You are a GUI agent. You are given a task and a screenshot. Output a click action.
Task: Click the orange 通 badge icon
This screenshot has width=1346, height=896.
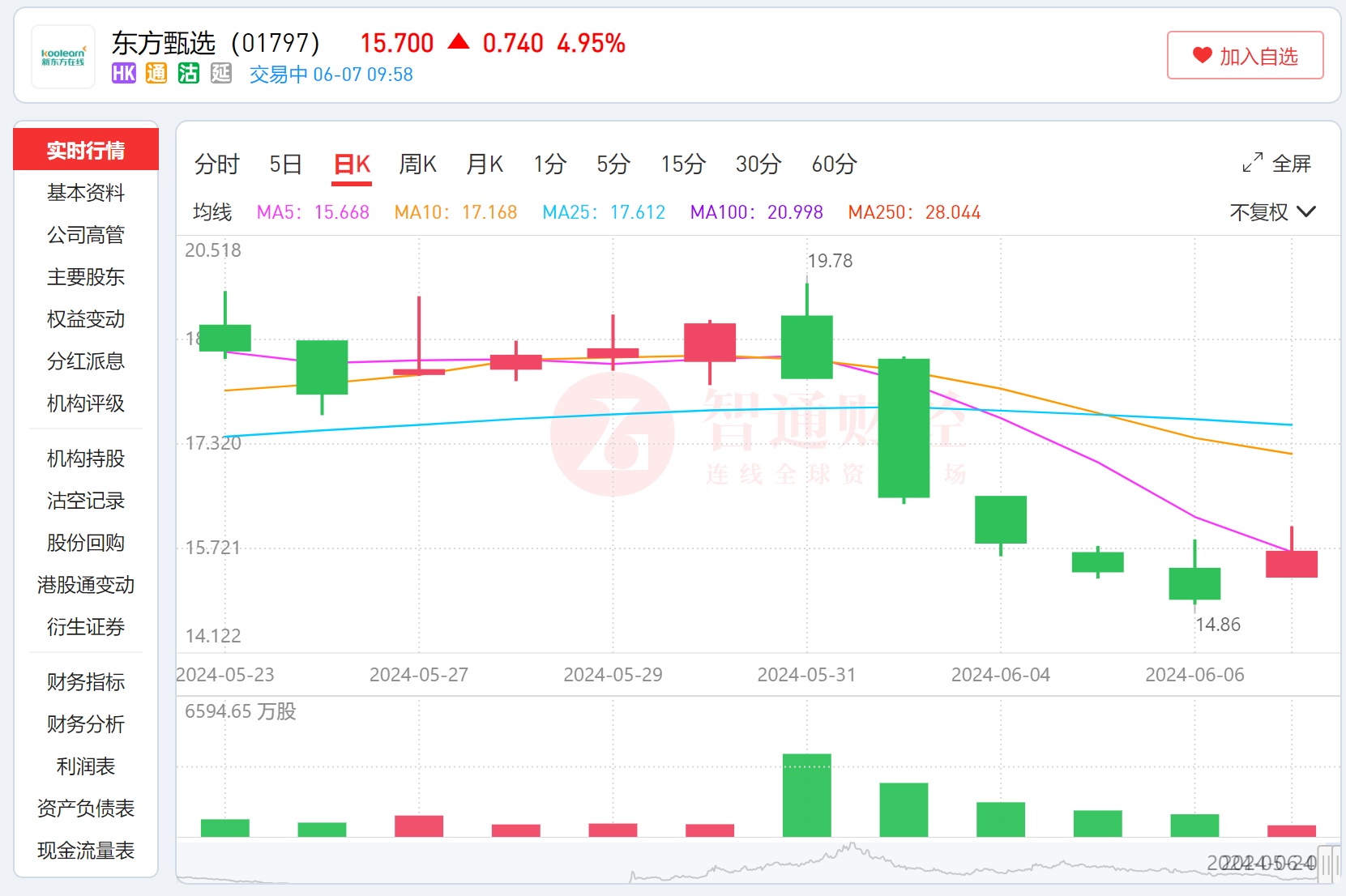tap(156, 74)
